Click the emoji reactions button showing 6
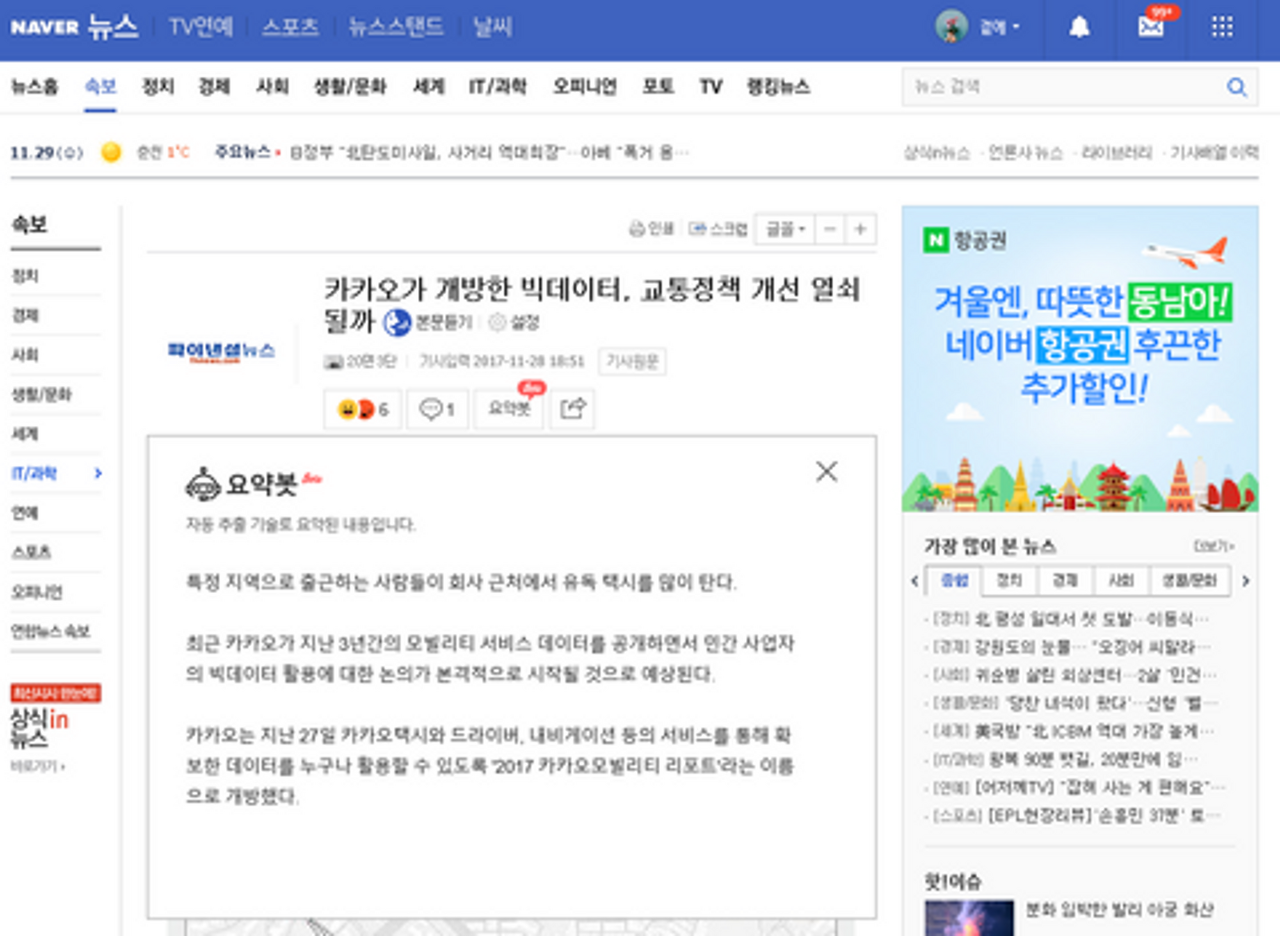Screen dimensions: 1280x936 (362, 409)
